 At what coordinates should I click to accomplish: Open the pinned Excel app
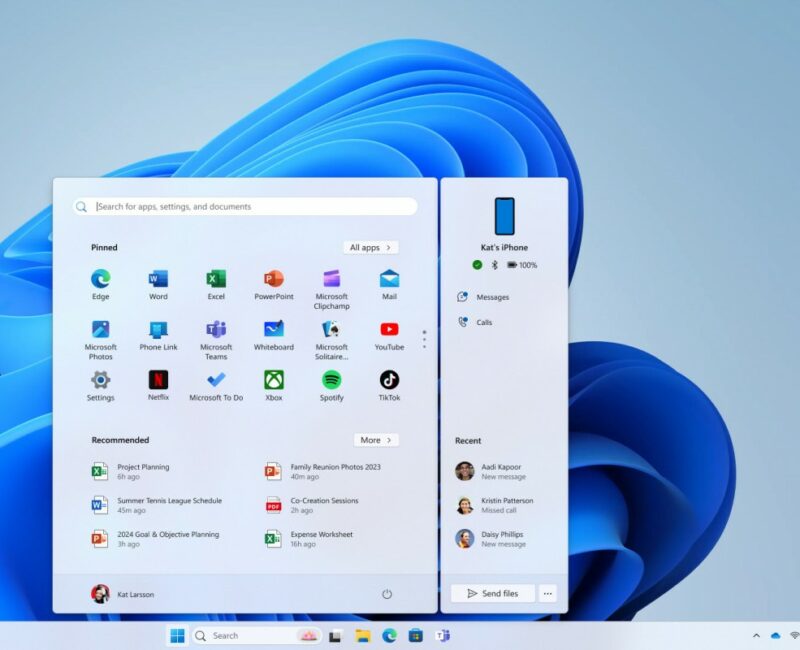click(x=216, y=285)
